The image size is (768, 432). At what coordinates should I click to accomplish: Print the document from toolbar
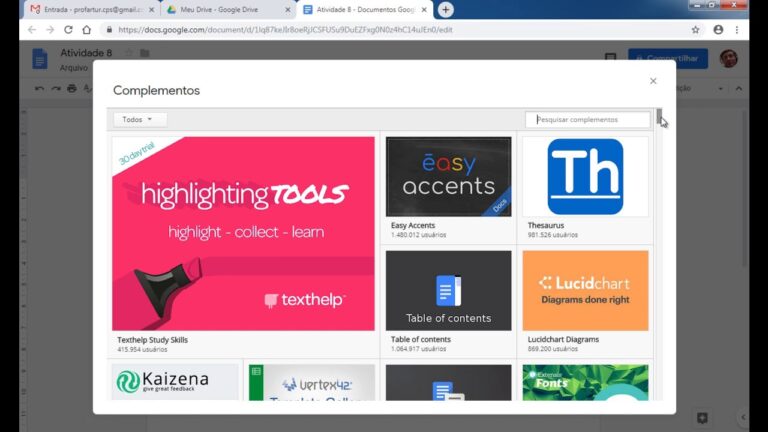point(72,89)
